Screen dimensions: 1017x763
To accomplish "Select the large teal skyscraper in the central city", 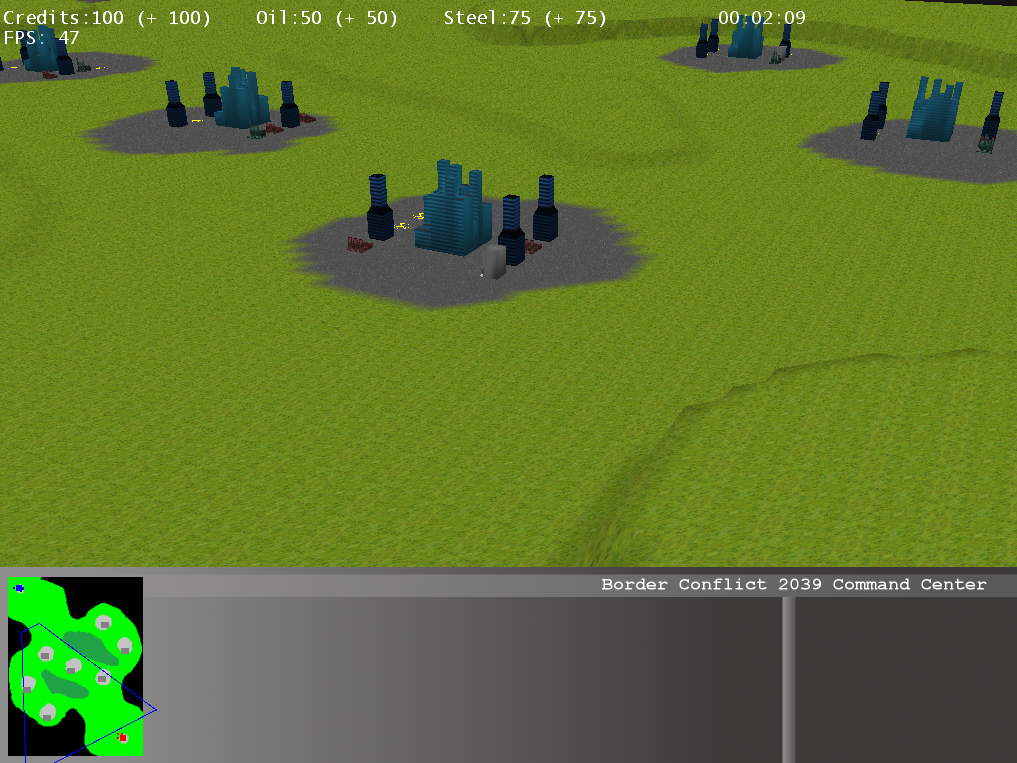I will [x=454, y=212].
